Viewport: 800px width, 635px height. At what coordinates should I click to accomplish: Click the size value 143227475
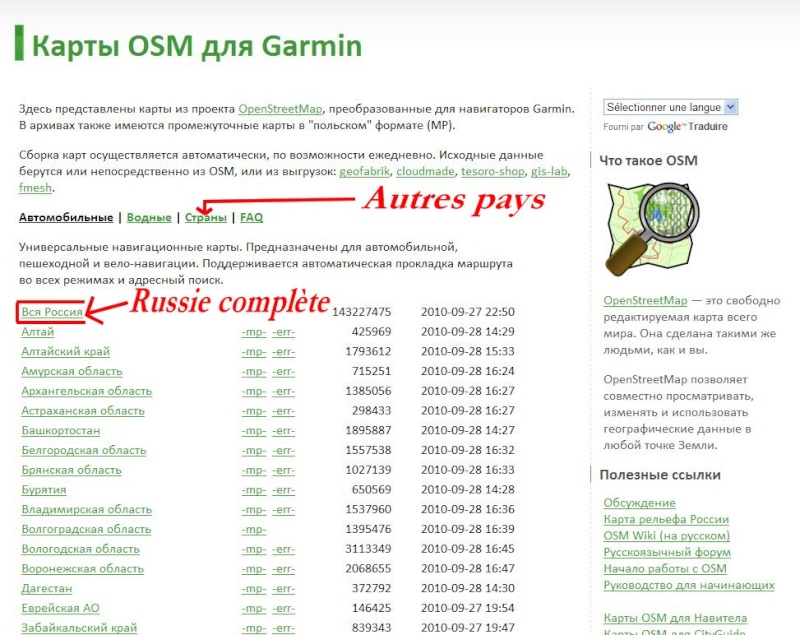click(361, 312)
